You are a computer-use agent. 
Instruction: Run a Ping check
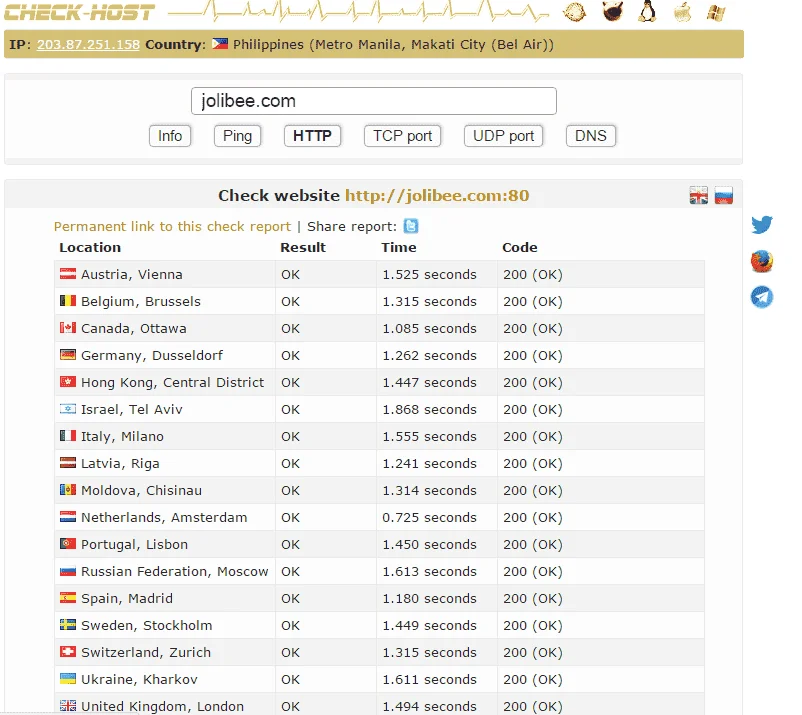(x=237, y=136)
